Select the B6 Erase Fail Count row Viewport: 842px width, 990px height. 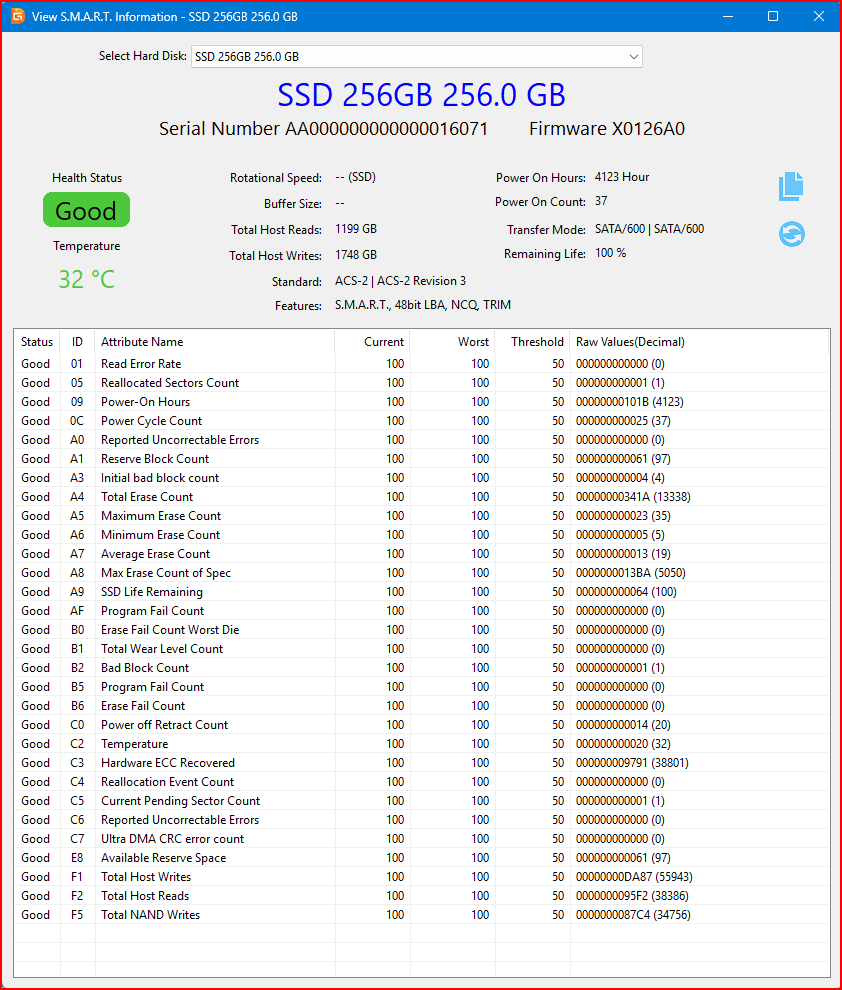tap(422, 705)
